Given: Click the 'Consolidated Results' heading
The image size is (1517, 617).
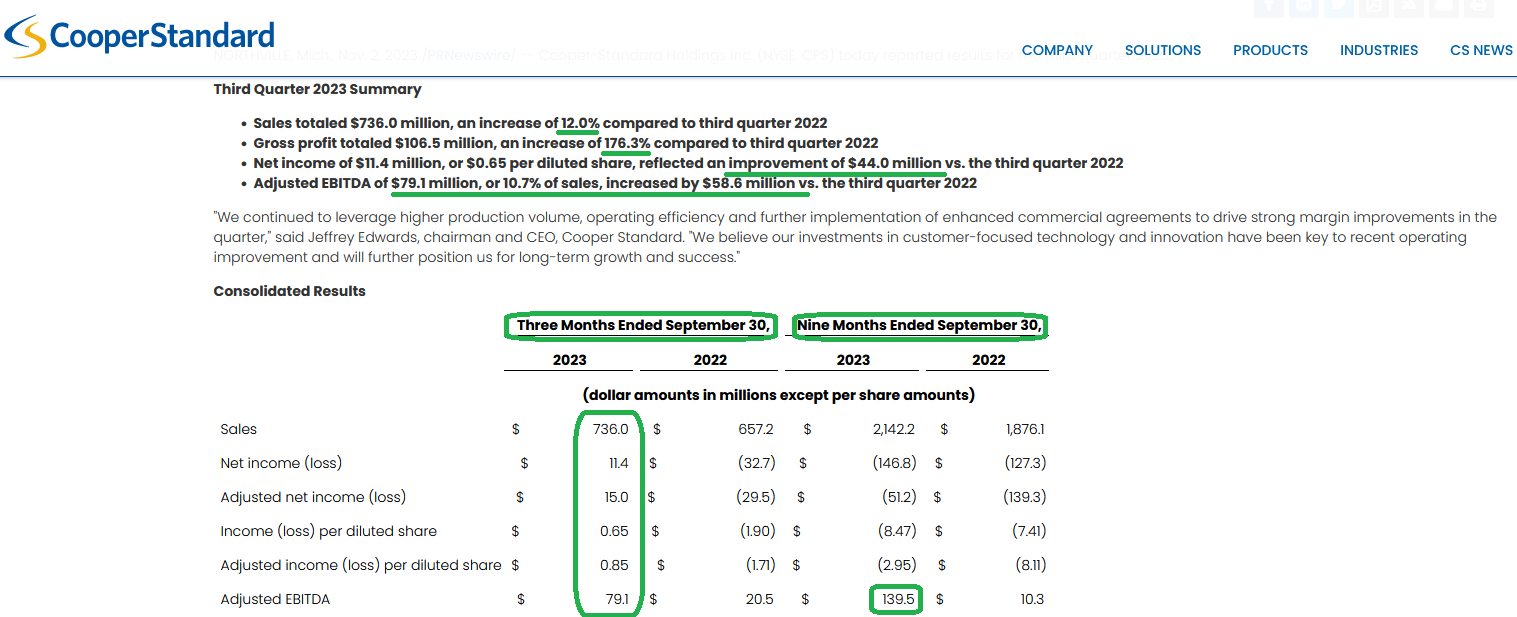Looking at the screenshot, I should click(290, 291).
